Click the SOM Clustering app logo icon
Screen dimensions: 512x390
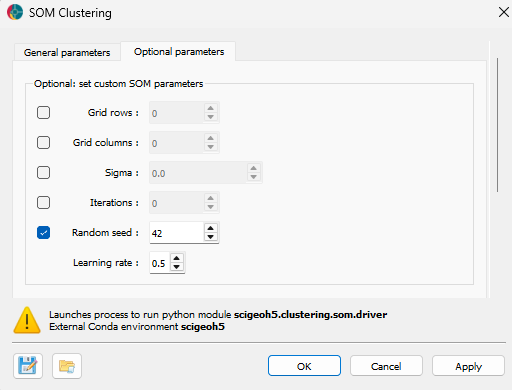point(15,13)
